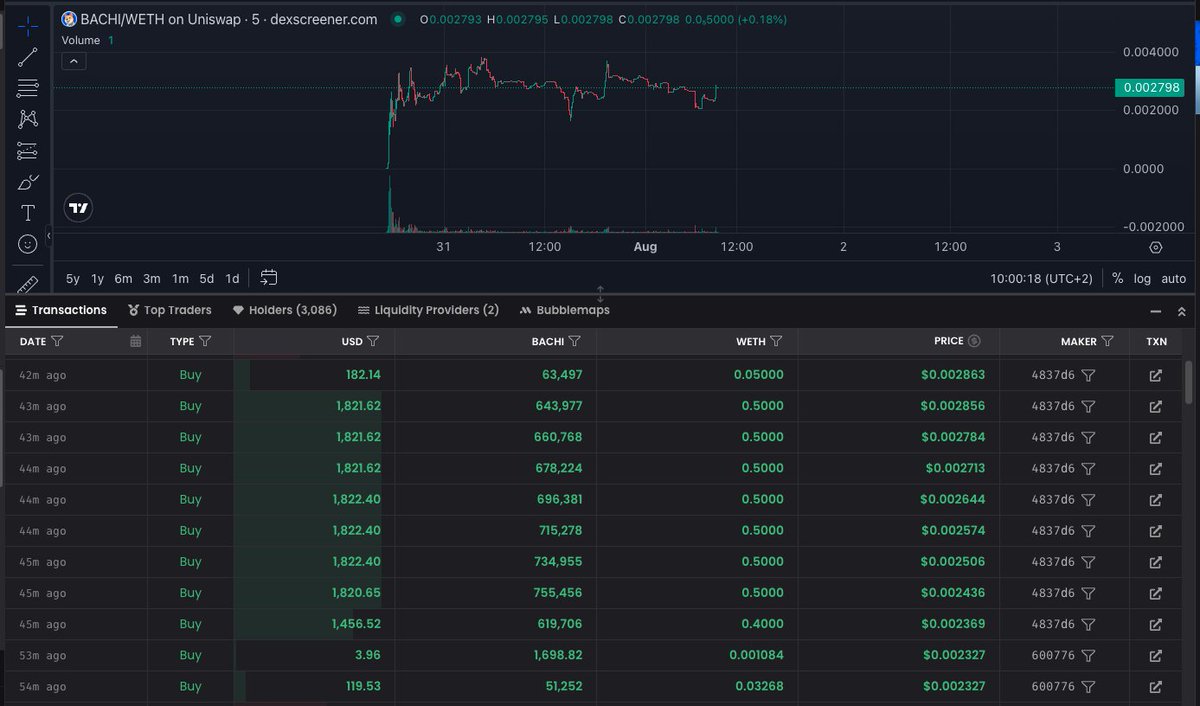
Task: Select the Text annotation tool
Action: [x=28, y=213]
